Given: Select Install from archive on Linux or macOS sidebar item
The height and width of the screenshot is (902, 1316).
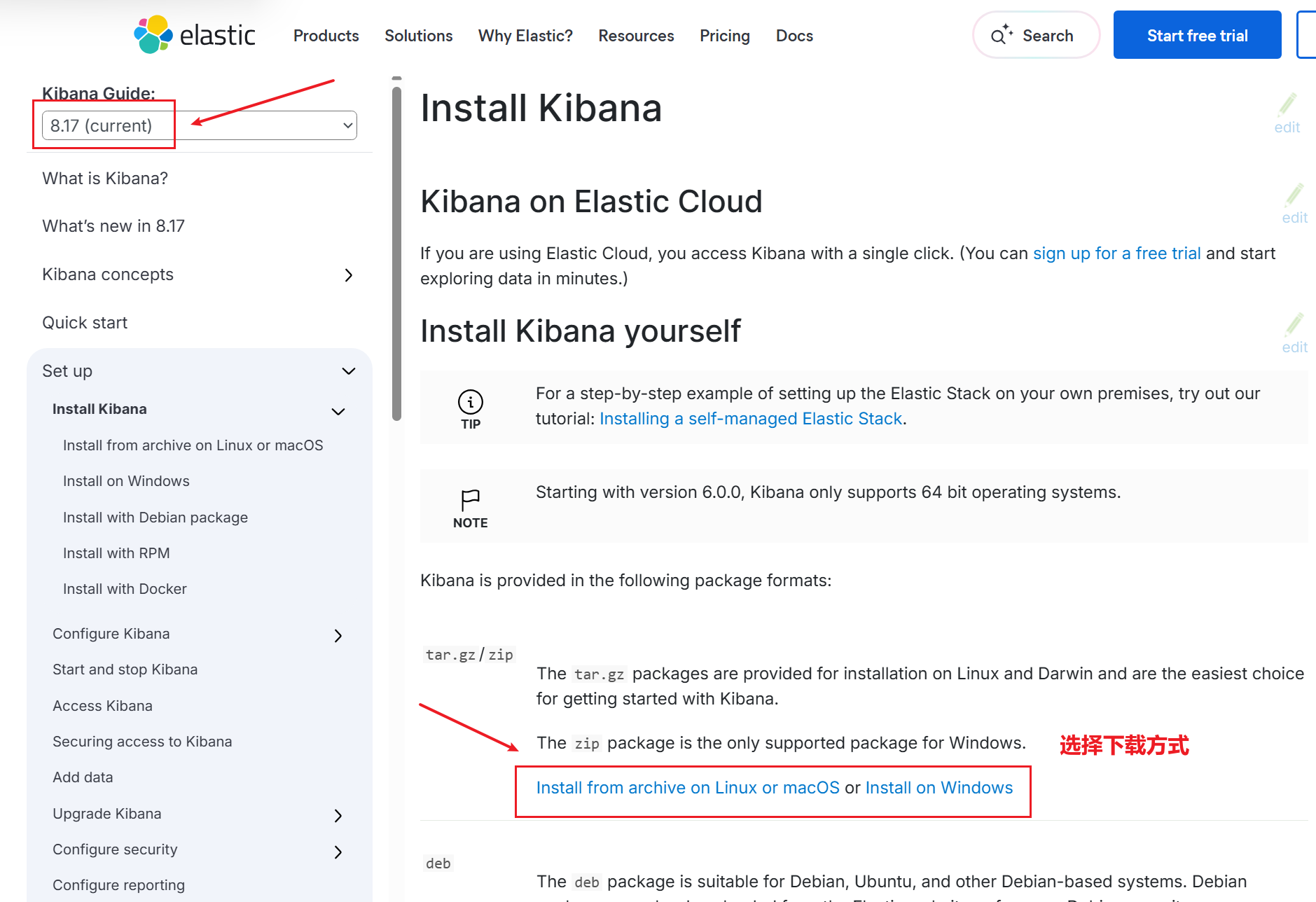Looking at the screenshot, I should (193, 445).
